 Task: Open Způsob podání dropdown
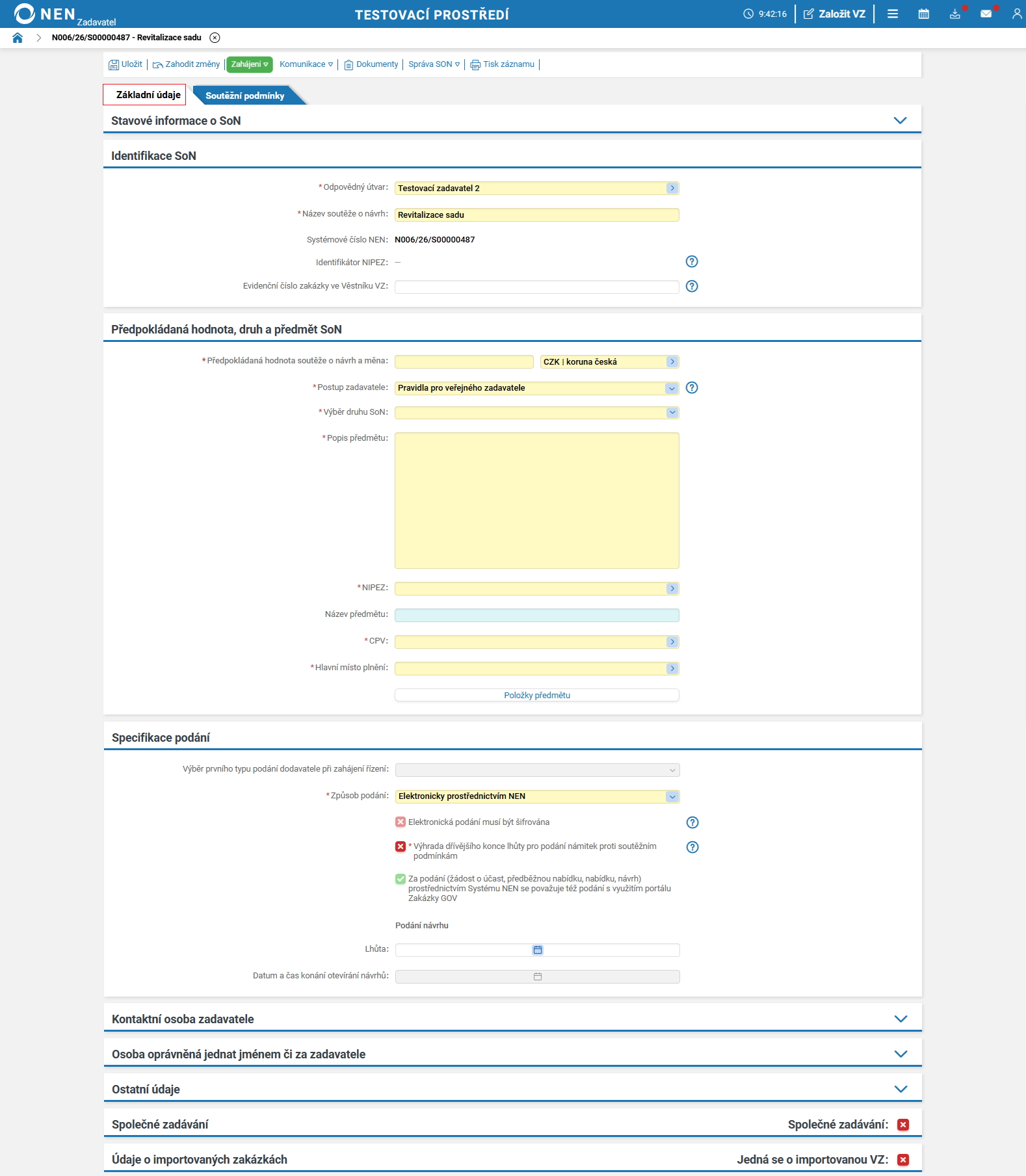672,796
